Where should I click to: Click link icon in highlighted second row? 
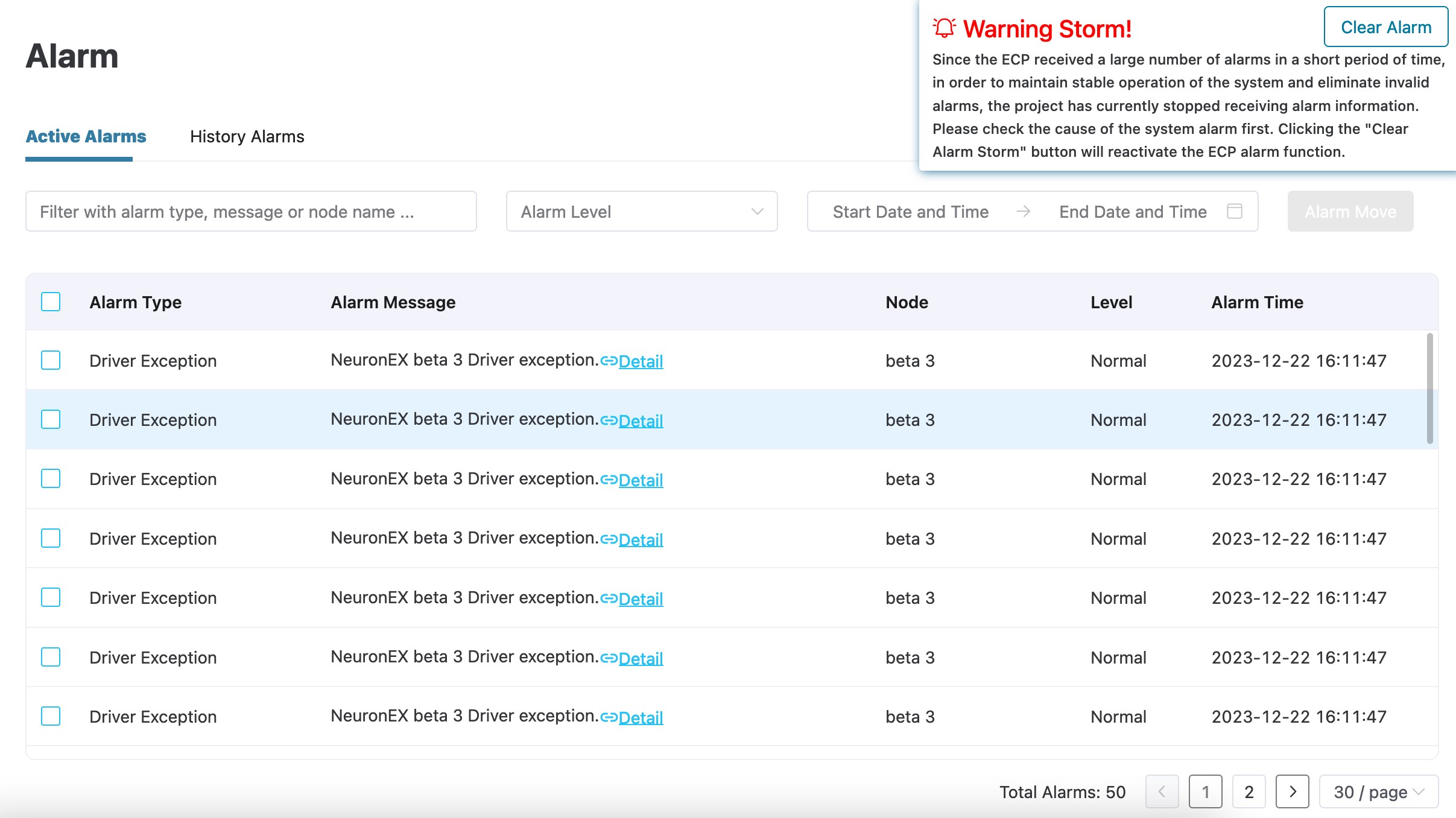pos(609,420)
